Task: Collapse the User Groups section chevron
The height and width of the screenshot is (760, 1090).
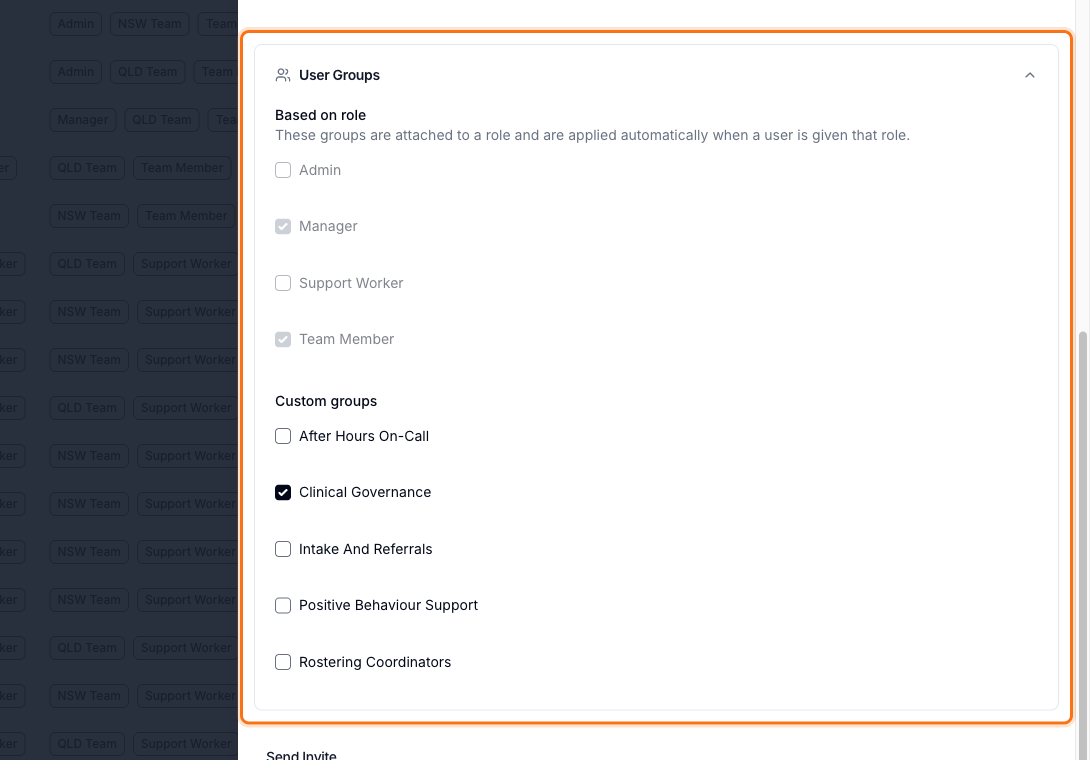Action: point(1030,75)
